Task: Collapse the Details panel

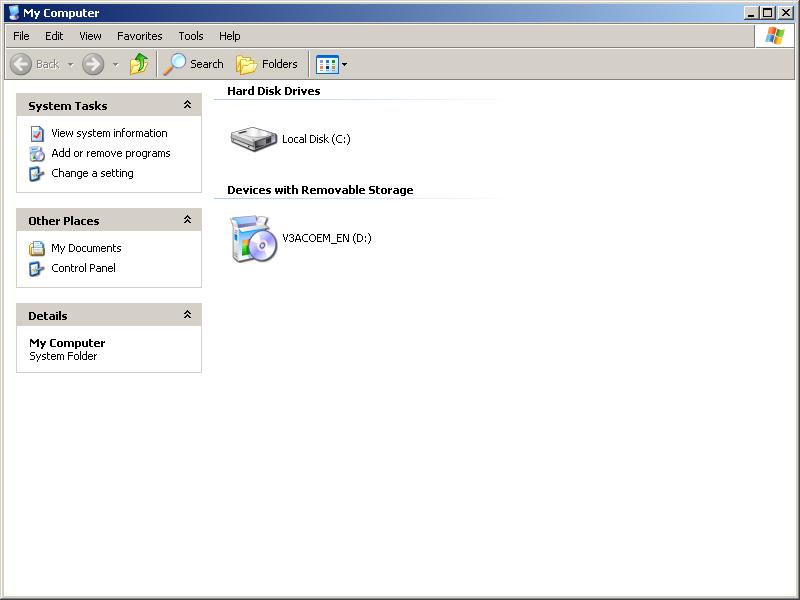Action: pyautogui.click(x=187, y=314)
